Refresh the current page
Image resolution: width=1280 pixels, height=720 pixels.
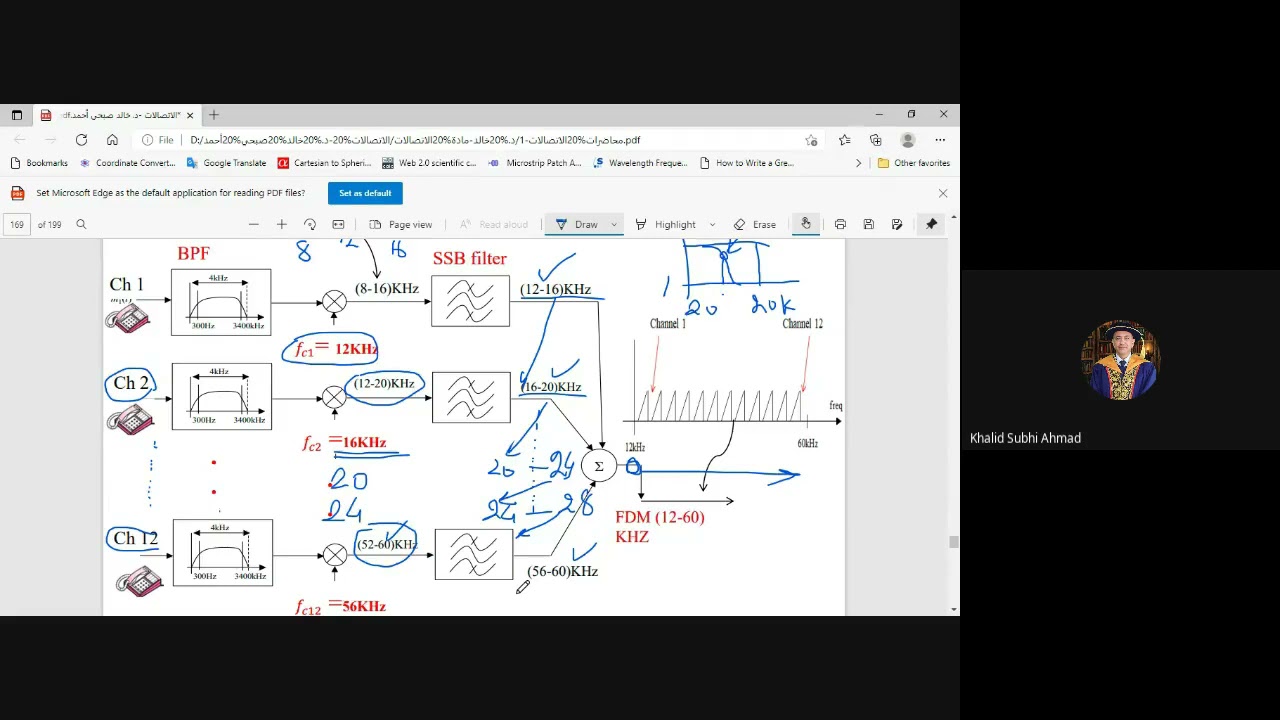(81, 140)
